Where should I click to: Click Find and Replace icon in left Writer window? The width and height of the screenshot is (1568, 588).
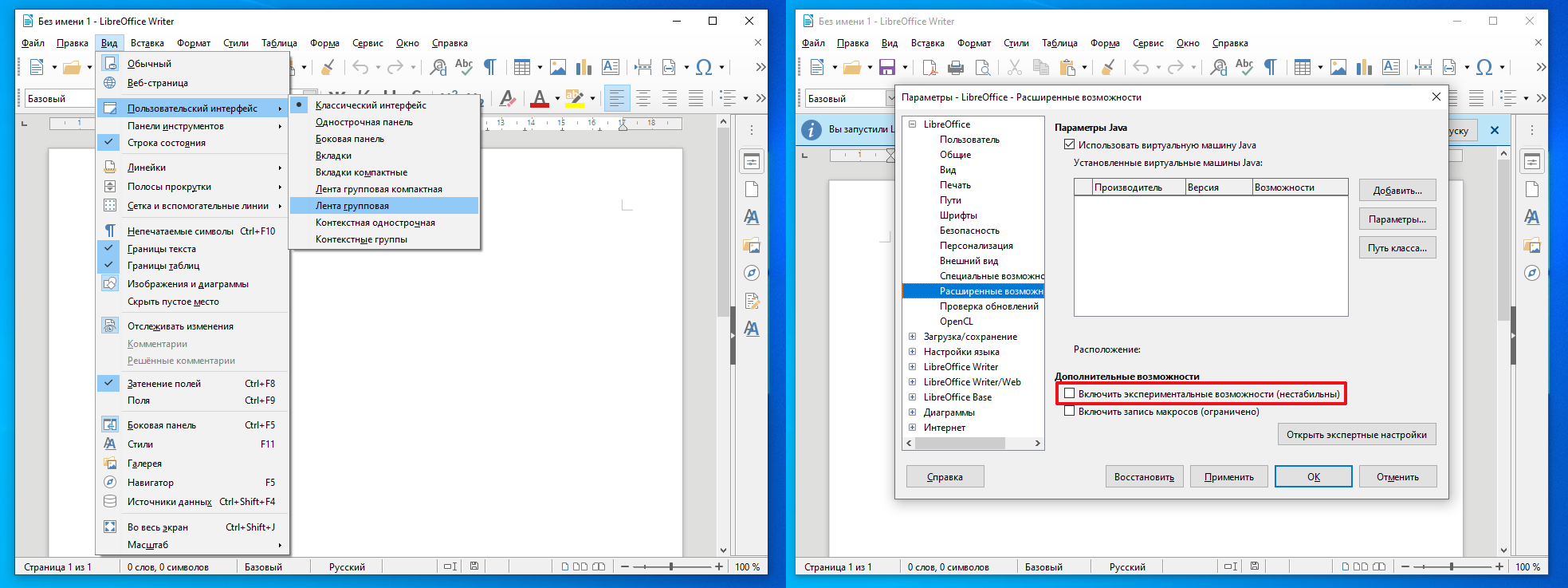tap(438, 67)
